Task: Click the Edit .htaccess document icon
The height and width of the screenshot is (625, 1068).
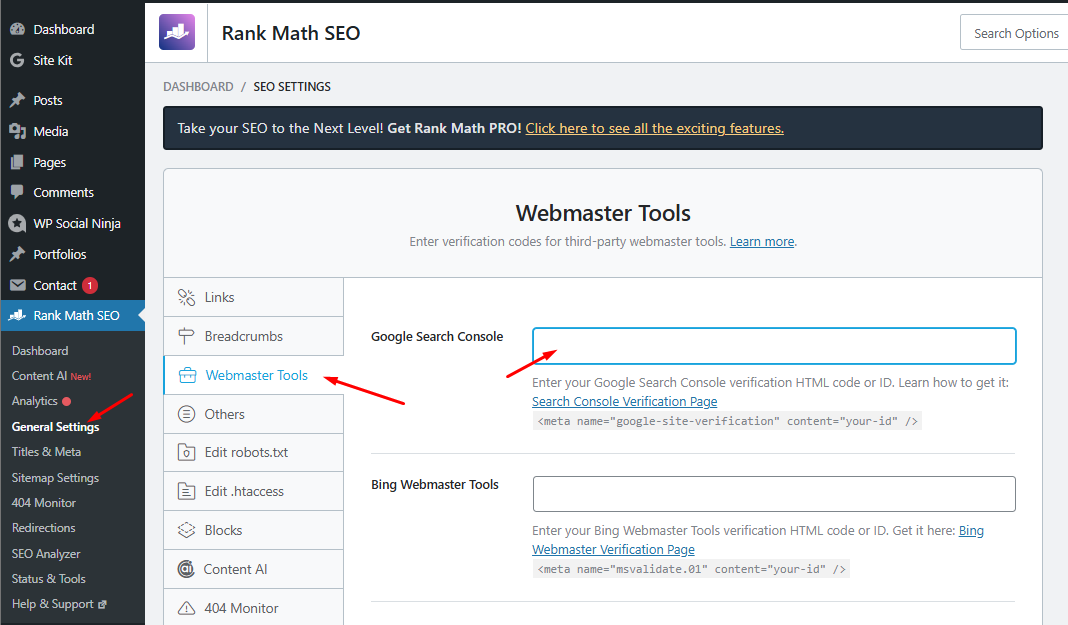Action: coord(187,491)
